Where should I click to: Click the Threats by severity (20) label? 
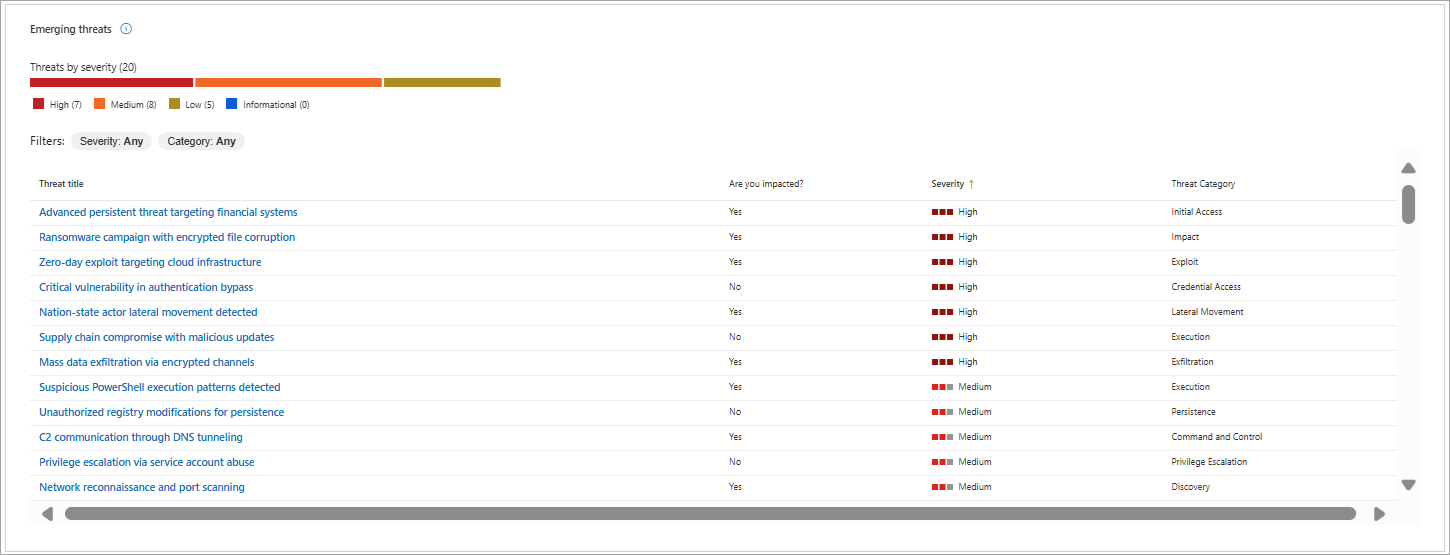(83, 67)
